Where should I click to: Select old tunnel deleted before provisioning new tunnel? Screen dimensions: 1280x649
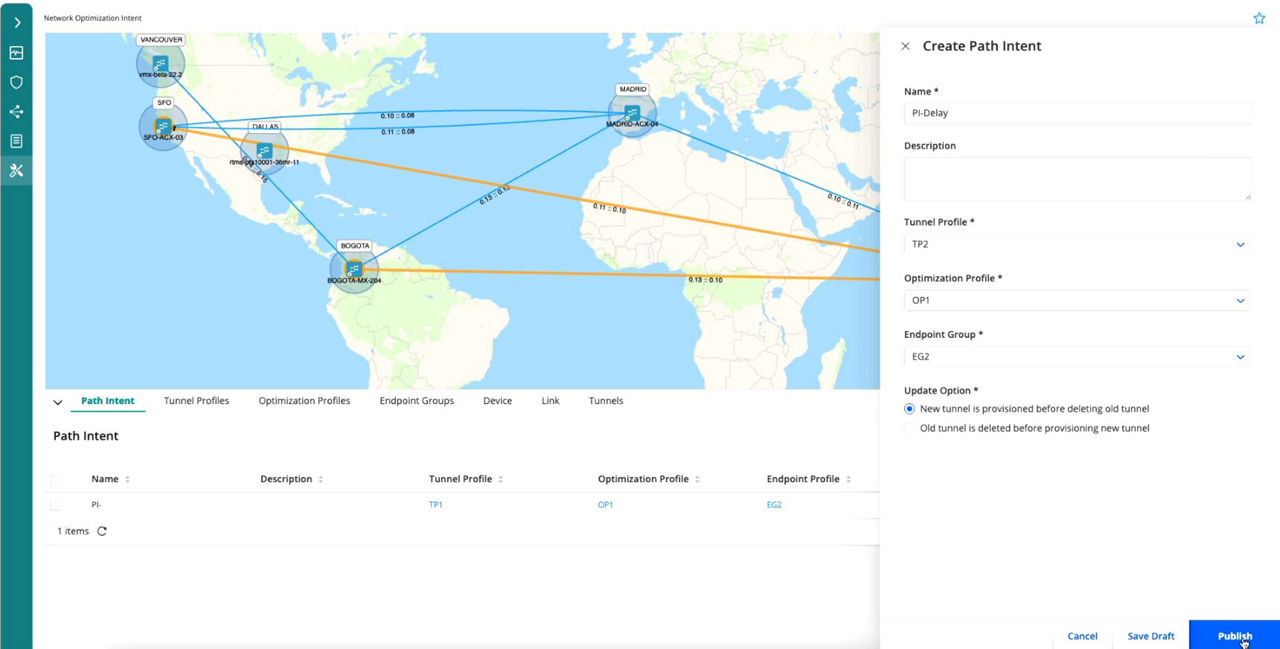point(909,428)
